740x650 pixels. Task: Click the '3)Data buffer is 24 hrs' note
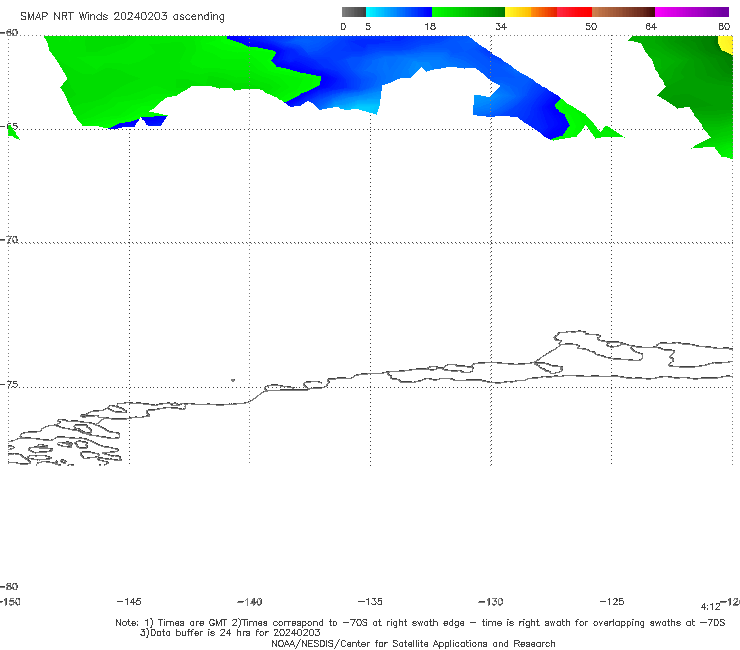(230, 633)
